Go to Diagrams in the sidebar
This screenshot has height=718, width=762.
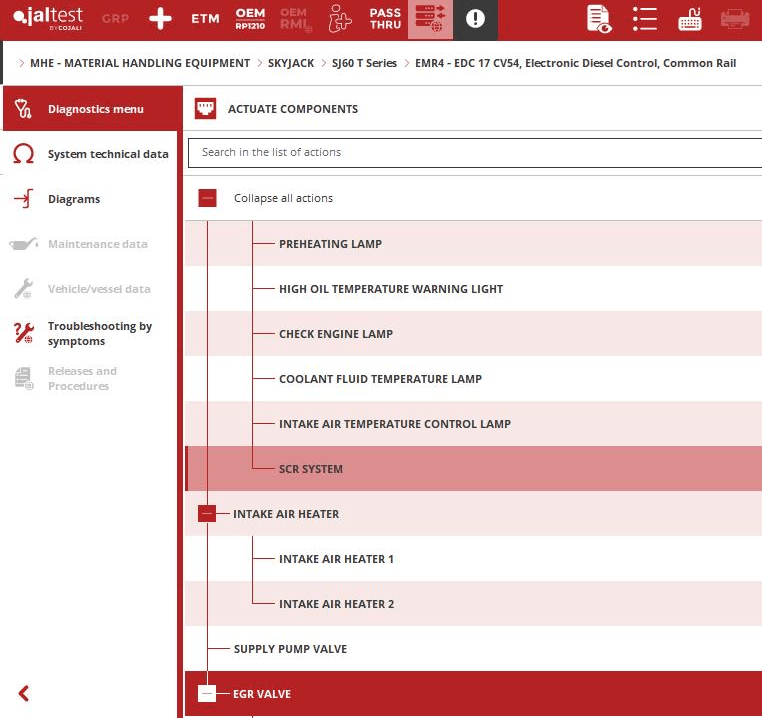coord(74,199)
